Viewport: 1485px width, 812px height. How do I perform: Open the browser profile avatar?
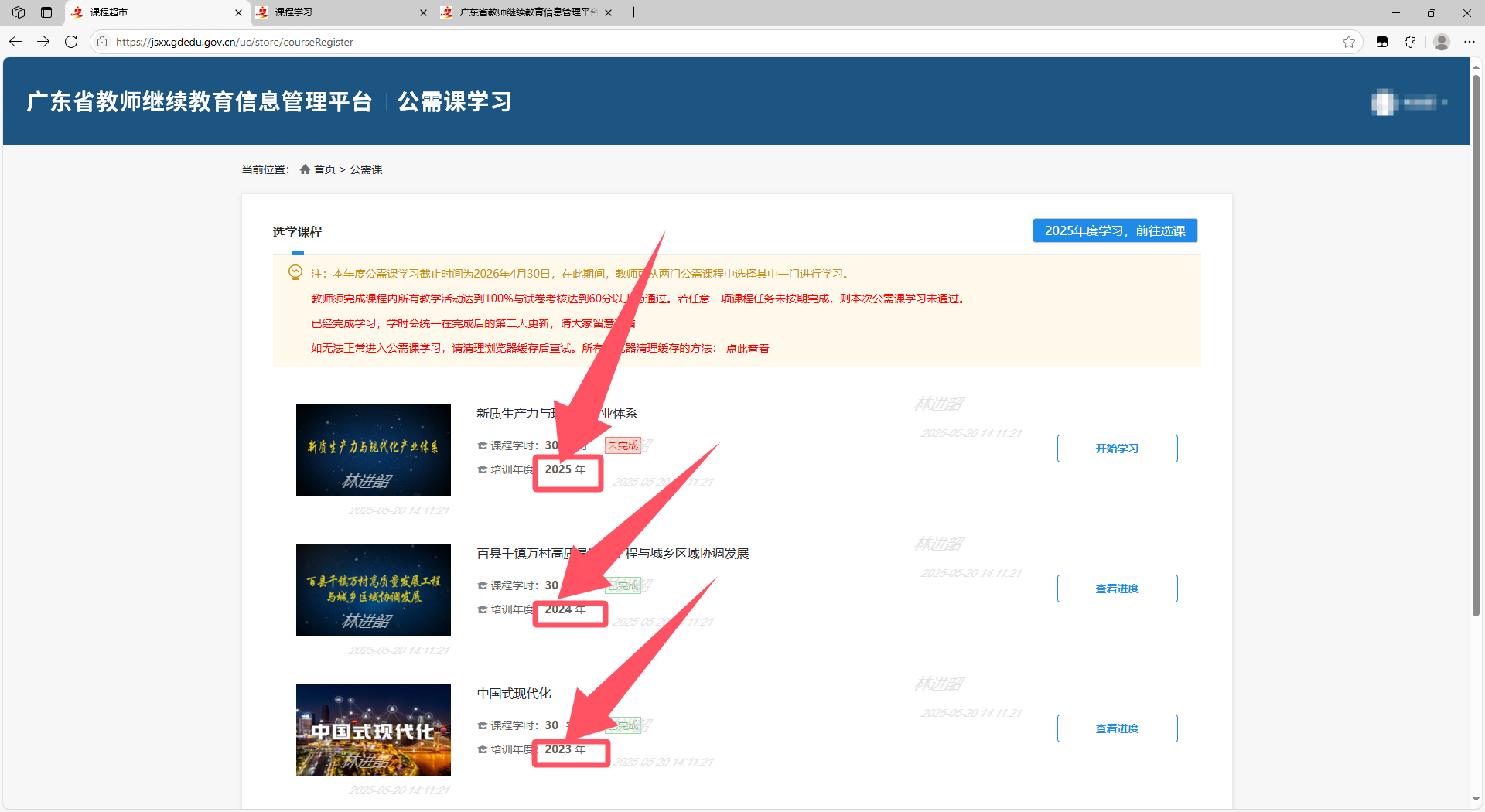(x=1441, y=42)
